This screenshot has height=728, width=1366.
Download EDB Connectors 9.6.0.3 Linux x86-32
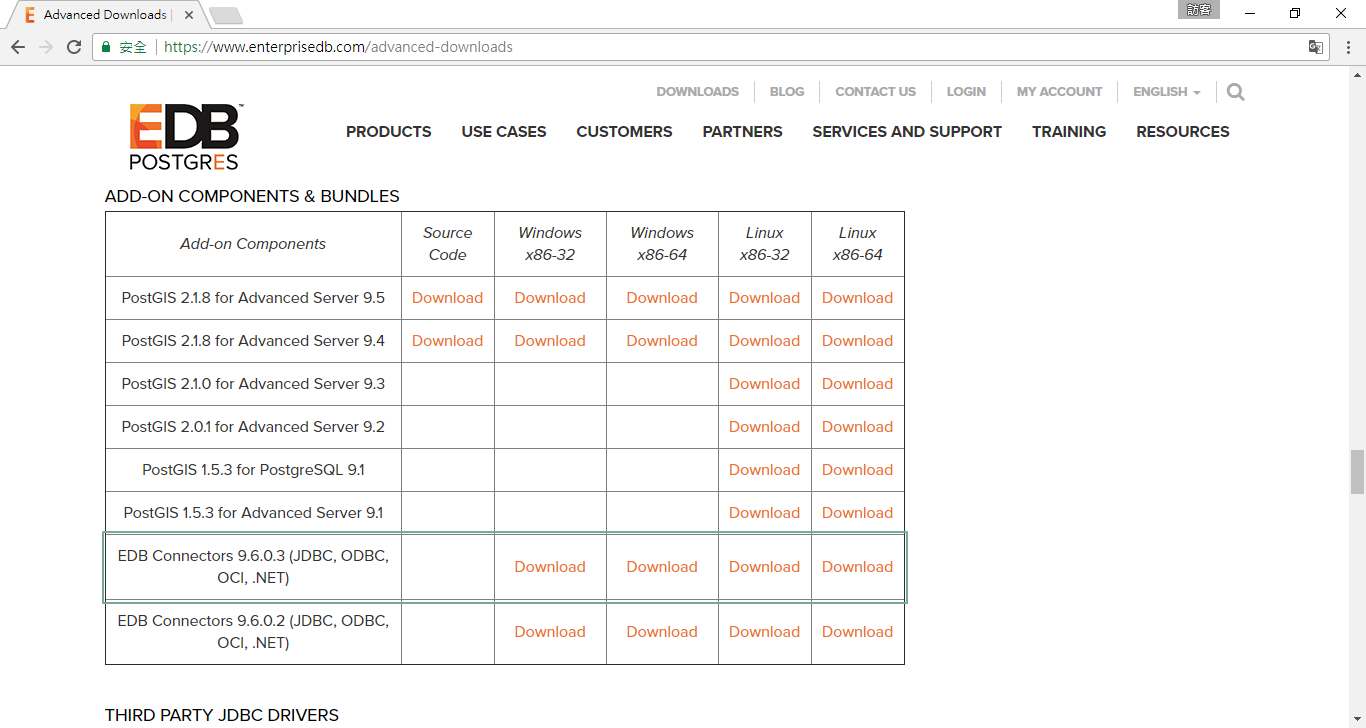click(x=764, y=567)
